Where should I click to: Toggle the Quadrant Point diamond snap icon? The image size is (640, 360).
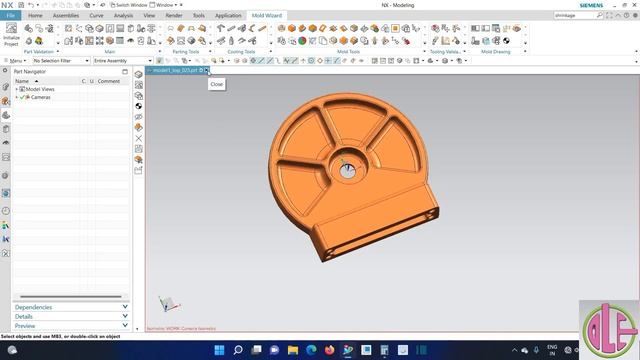pyautogui.click(x=320, y=61)
